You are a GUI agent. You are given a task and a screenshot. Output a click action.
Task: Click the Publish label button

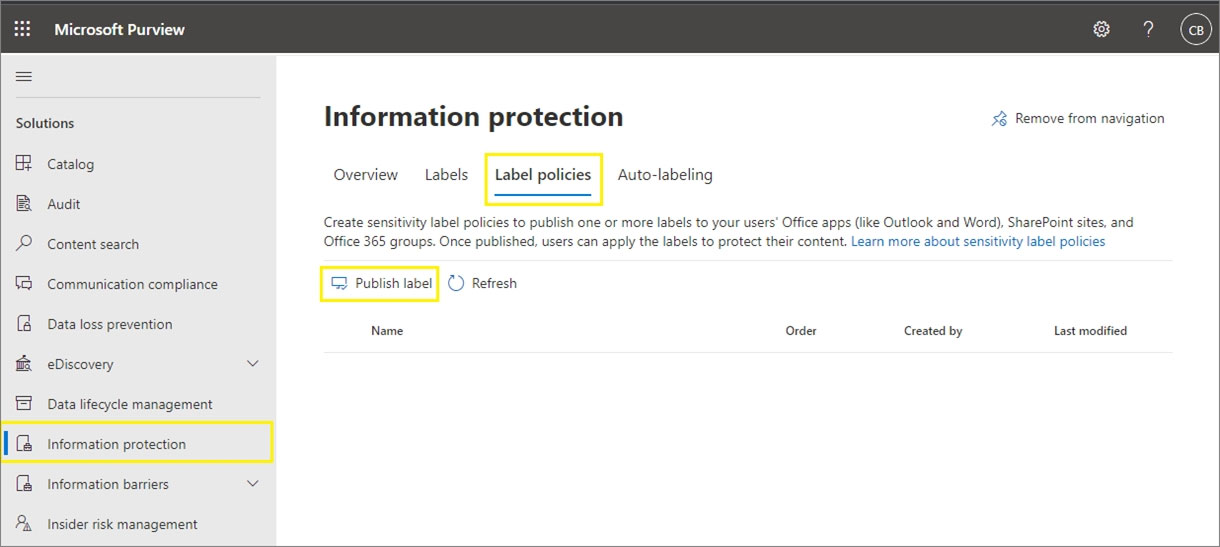381,283
